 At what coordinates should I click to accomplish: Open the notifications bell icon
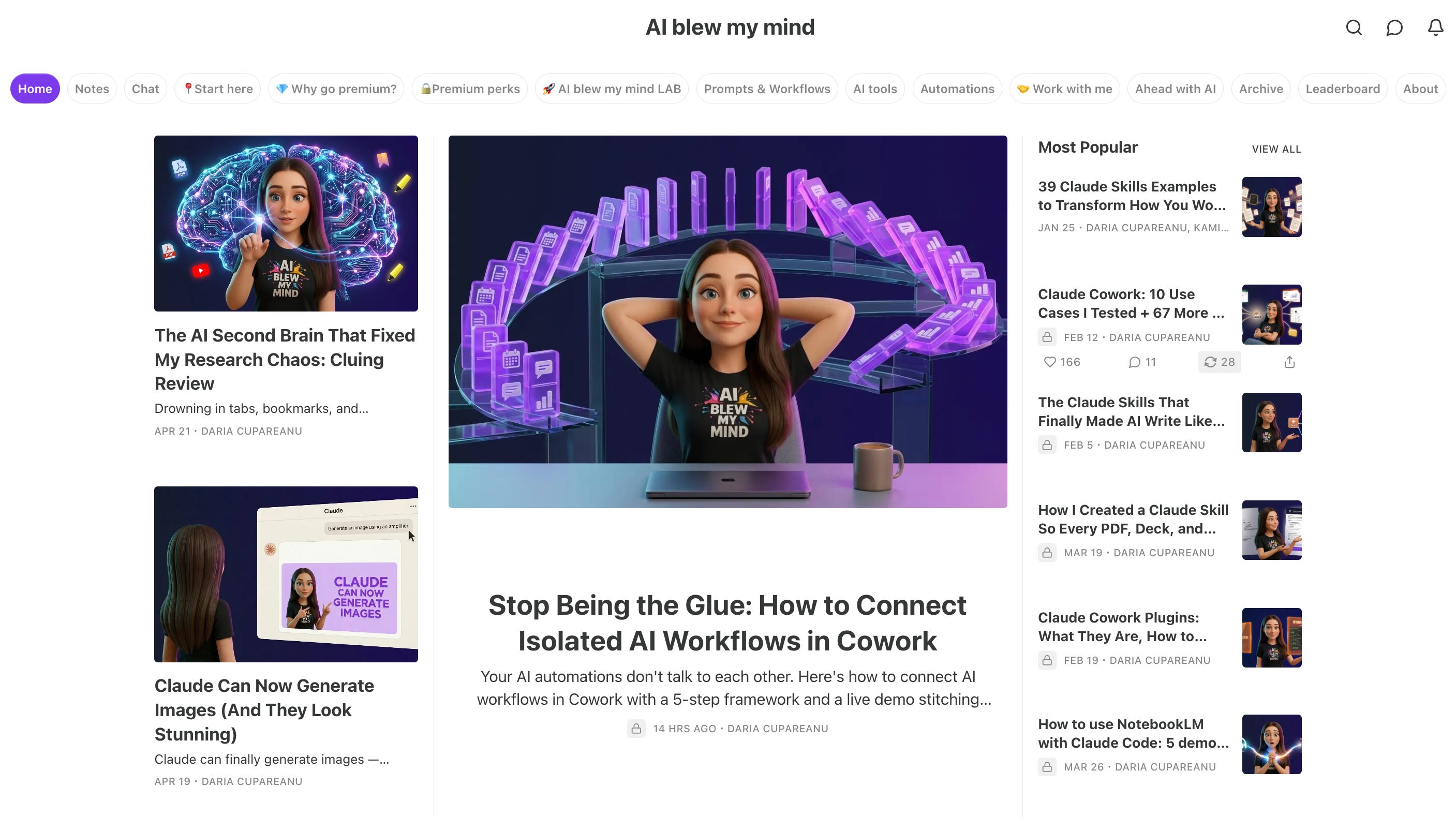tap(1435, 27)
